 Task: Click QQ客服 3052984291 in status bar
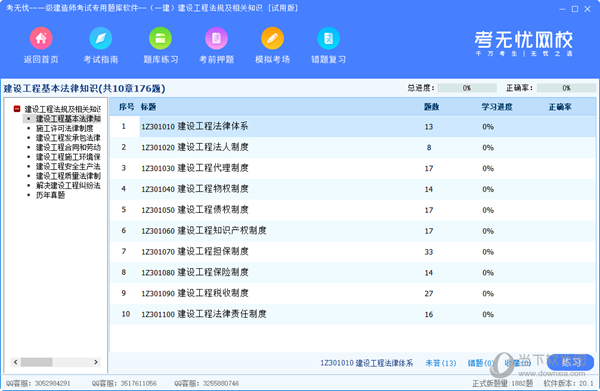(x=38, y=383)
